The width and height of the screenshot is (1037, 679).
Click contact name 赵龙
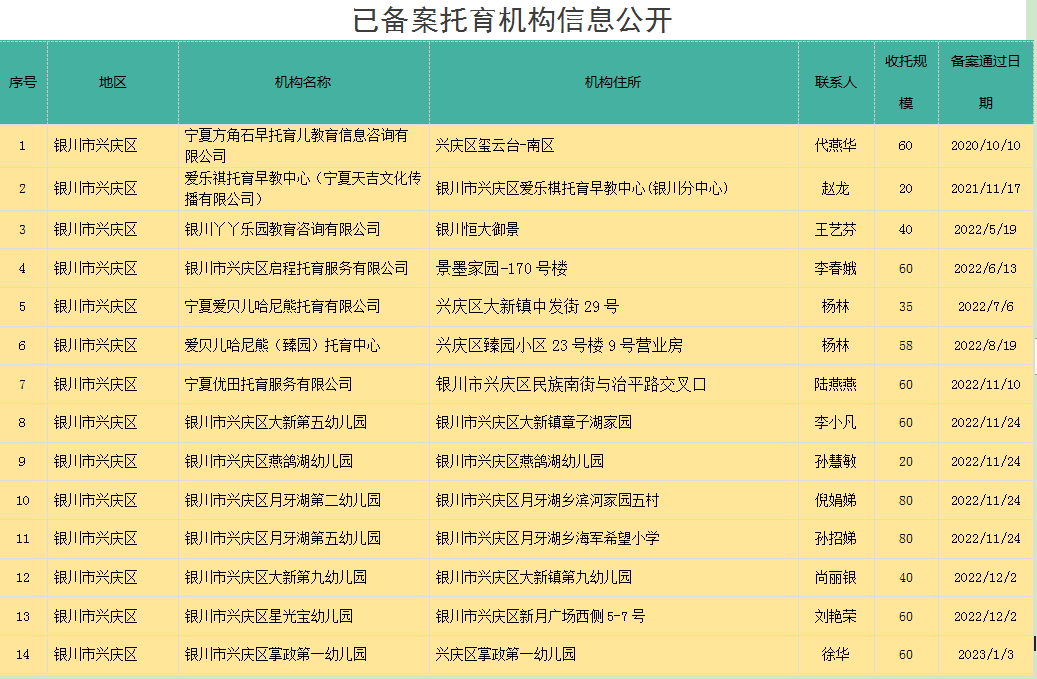click(x=835, y=188)
